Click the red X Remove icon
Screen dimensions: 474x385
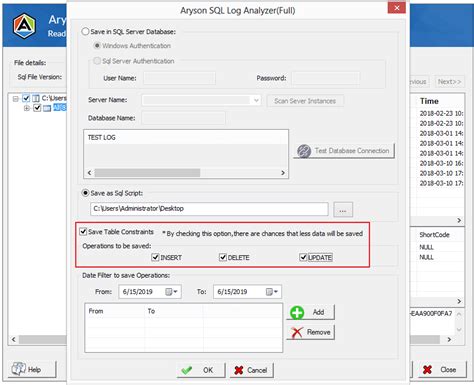click(x=297, y=332)
